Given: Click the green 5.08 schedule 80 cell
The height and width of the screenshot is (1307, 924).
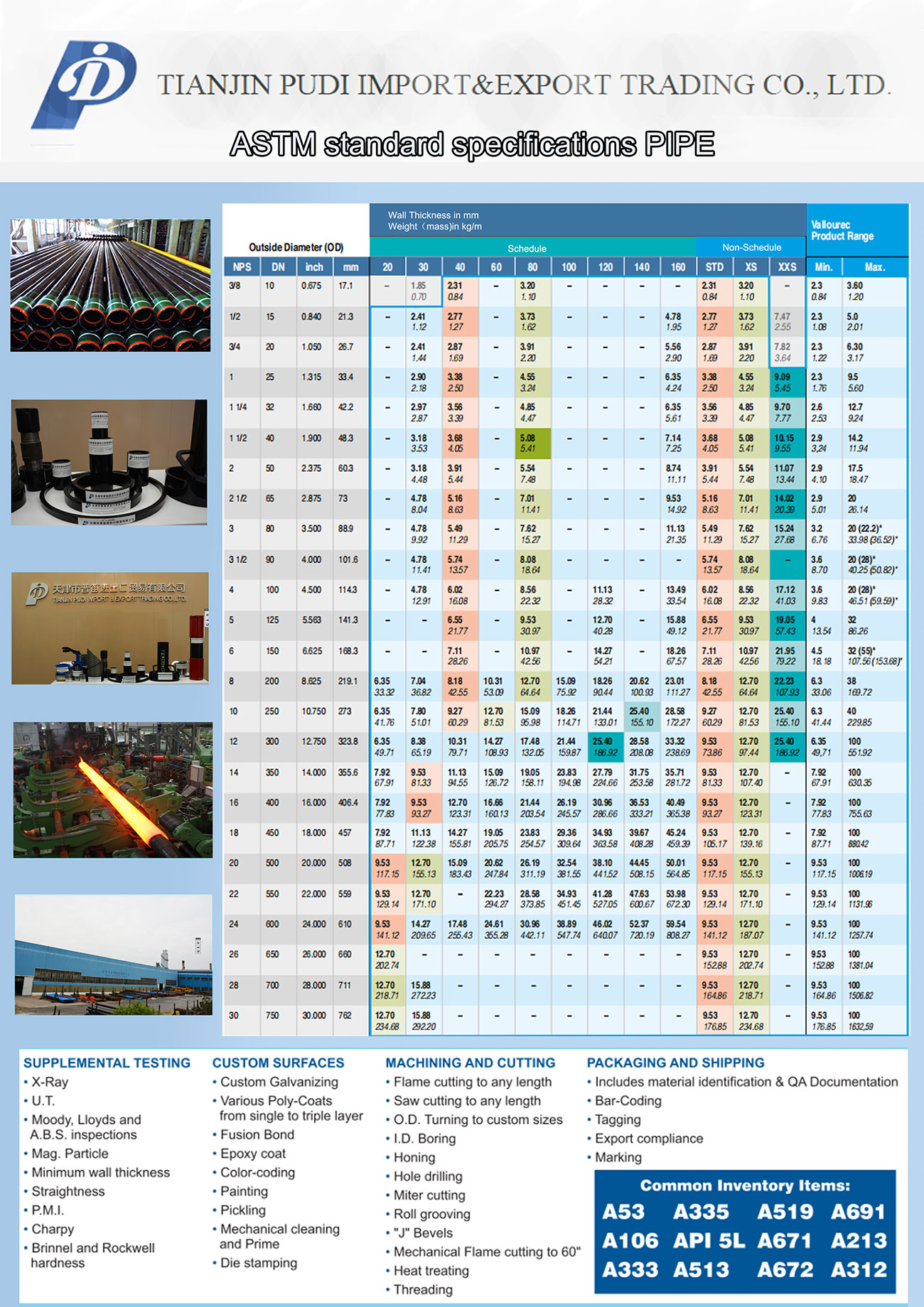Looking at the screenshot, I should (x=532, y=443).
